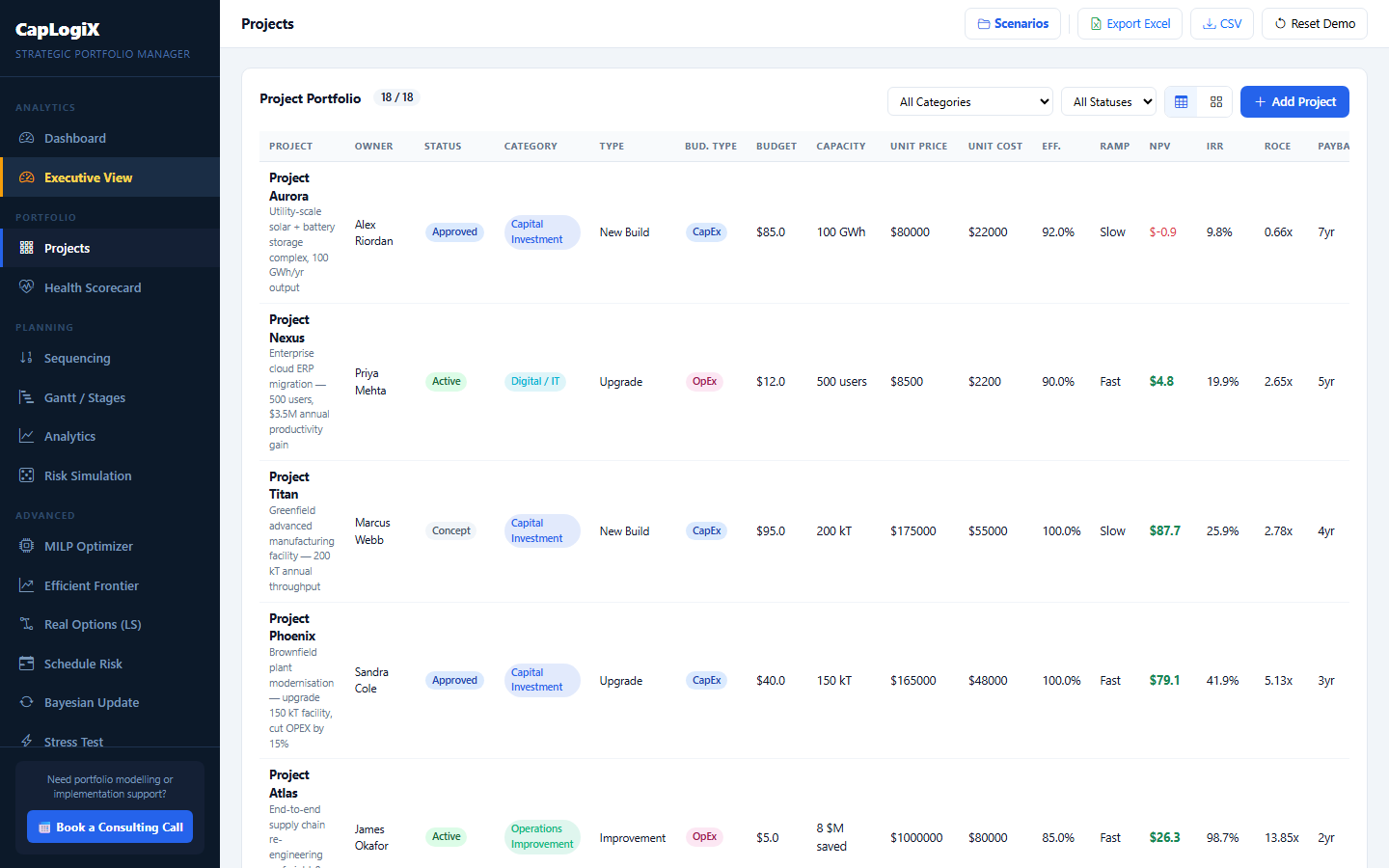
Task: Open the MILP Optimizer page
Action: pyautogui.click(x=110, y=546)
